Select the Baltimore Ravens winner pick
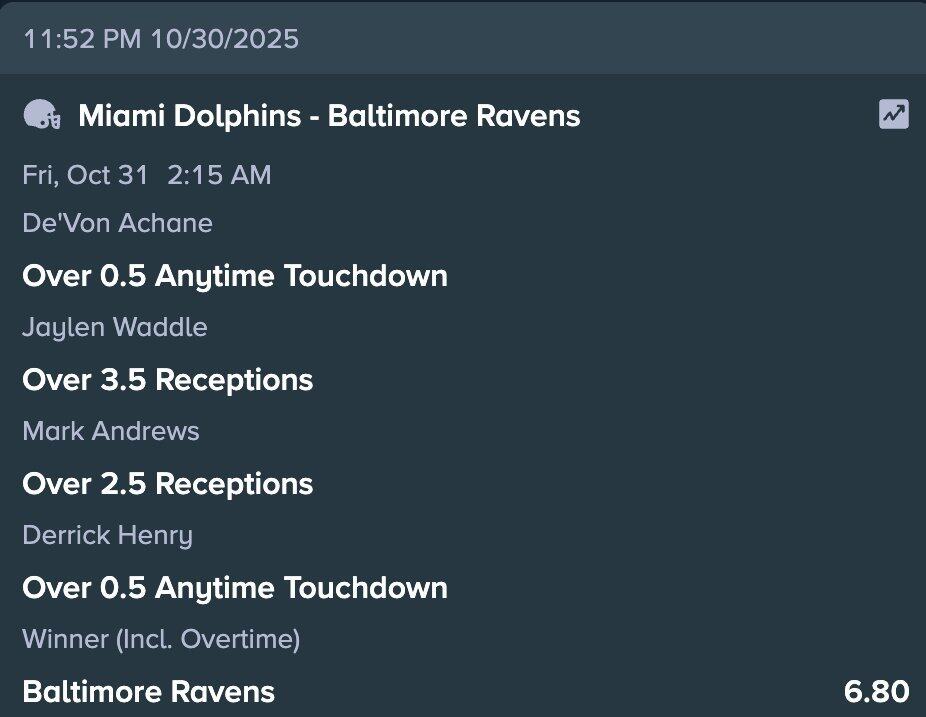The height and width of the screenshot is (717, 926). (148, 691)
